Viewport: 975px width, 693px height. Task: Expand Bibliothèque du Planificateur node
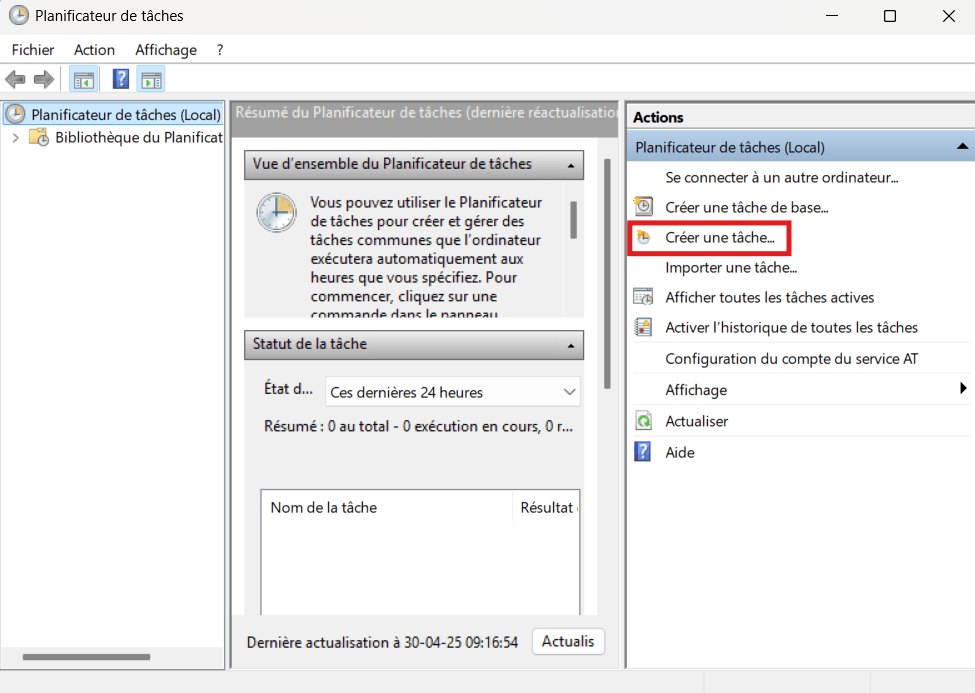tap(18, 135)
